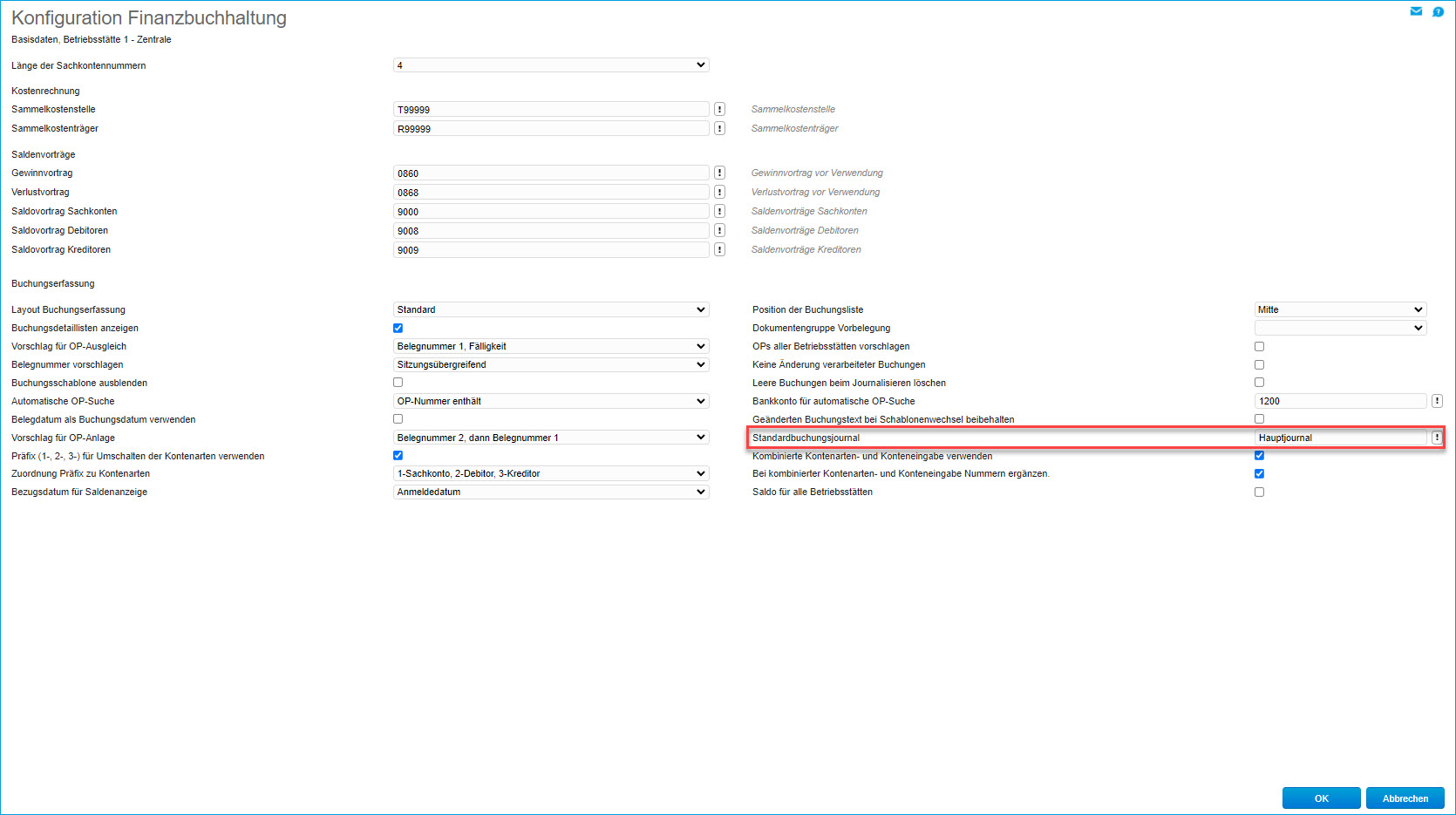Click Standardbuchungsjournal field containing Hauptjournal

click(1340, 438)
